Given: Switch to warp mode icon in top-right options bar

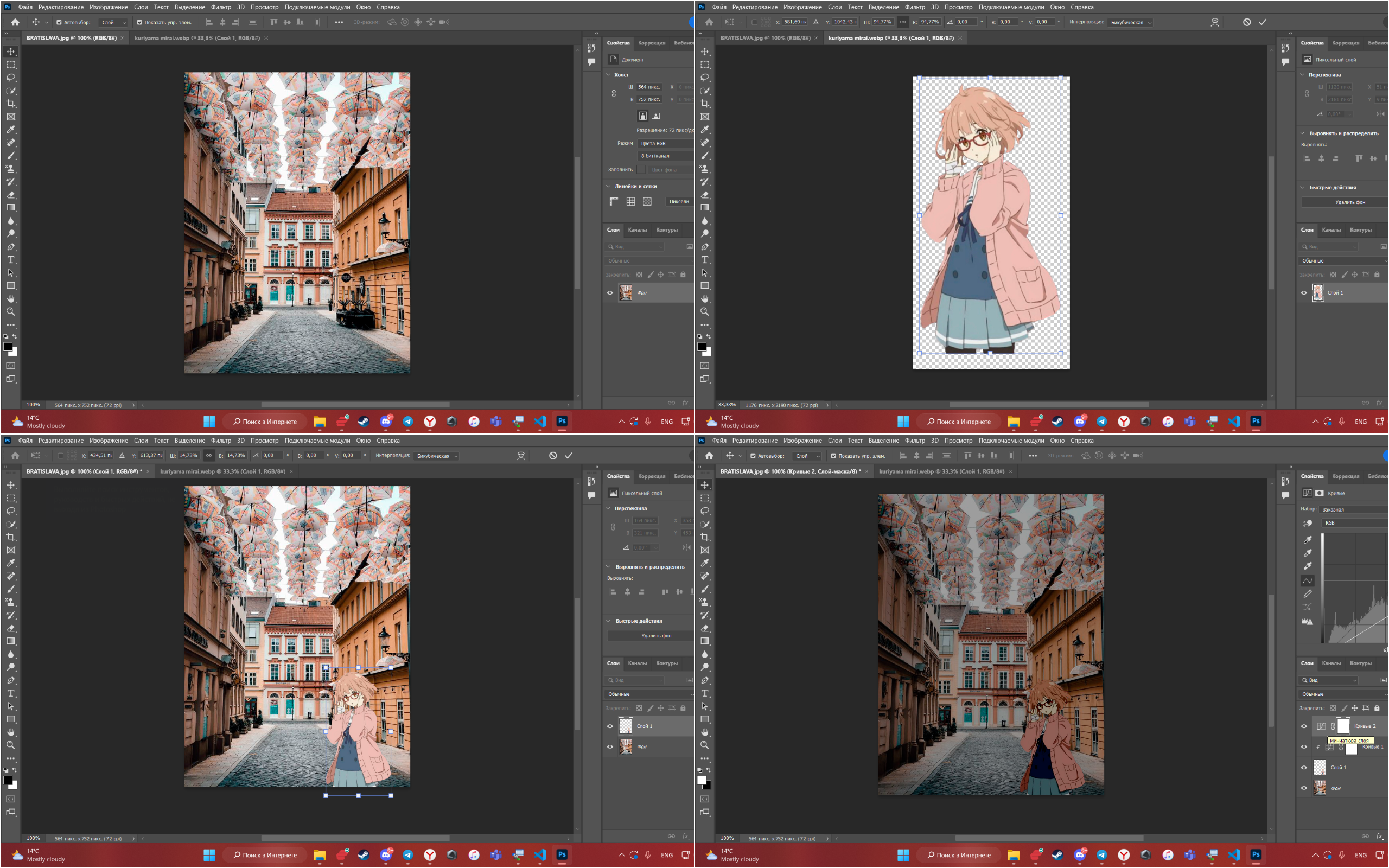Looking at the screenshot, I should 1215,22.
